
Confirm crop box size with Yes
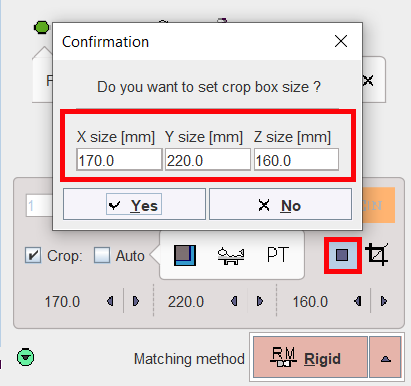[134, 204]
